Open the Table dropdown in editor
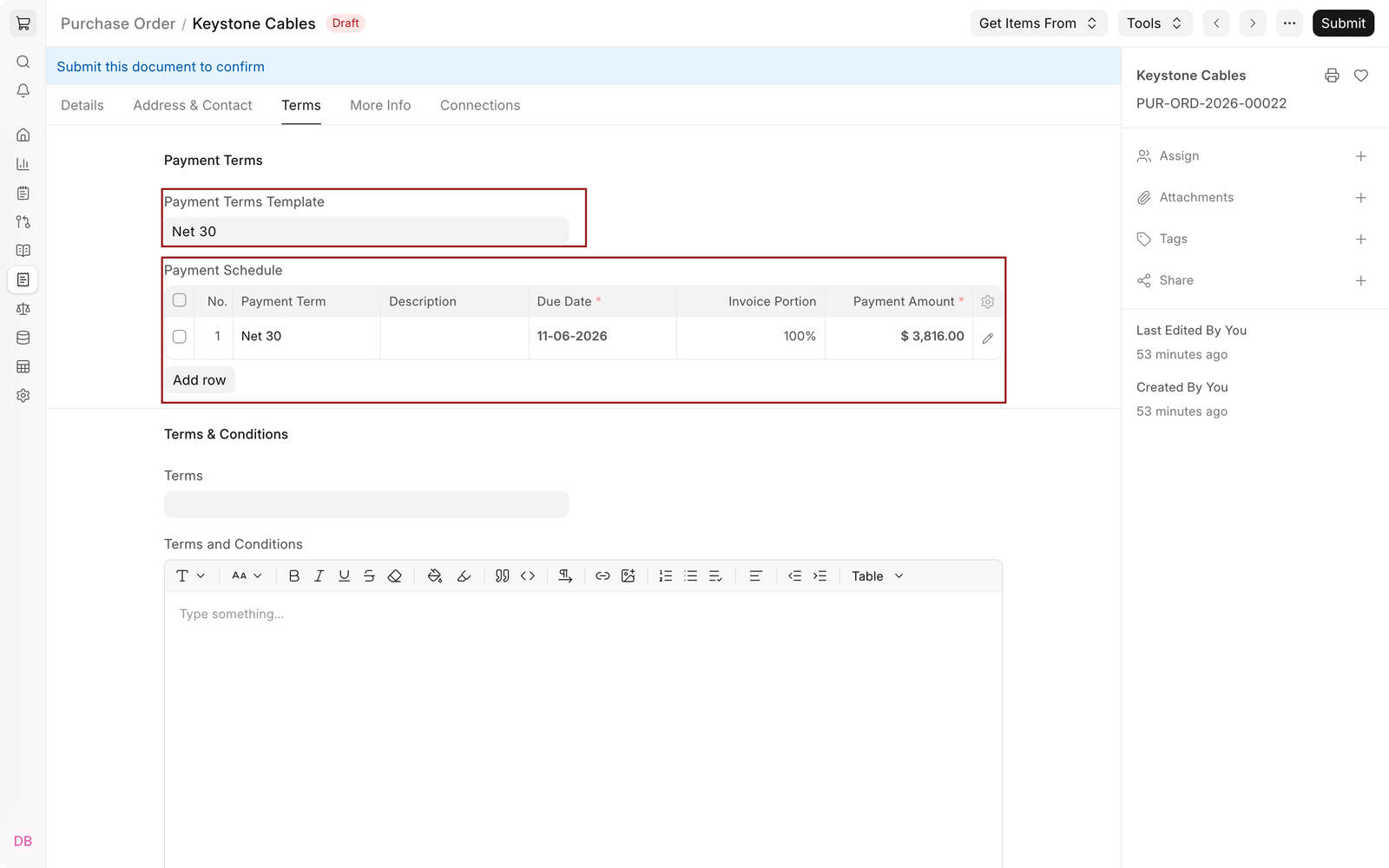Image resolution: width=1389 pixels, height=868 pixels. (x=877, y=575)
